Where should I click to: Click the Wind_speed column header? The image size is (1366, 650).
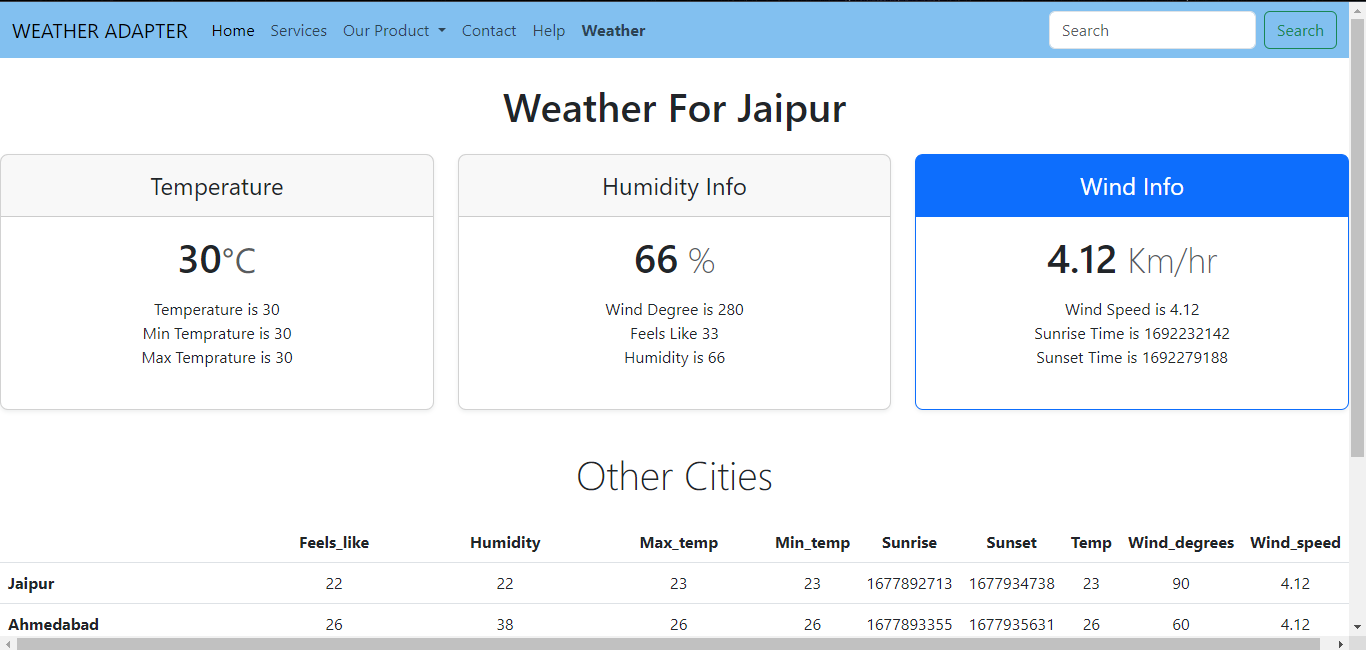[1295, 543]
